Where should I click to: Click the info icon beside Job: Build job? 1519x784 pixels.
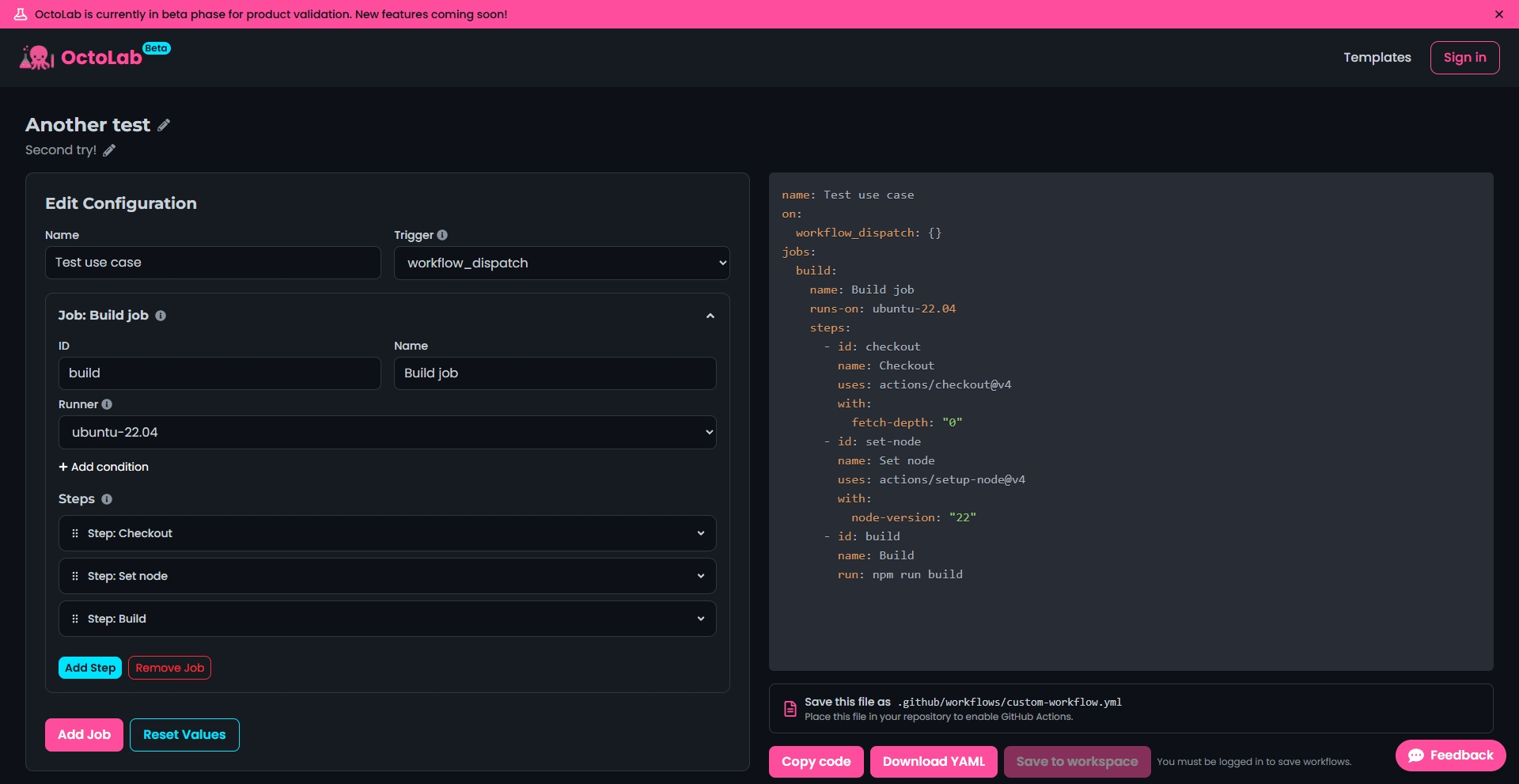tap(161, 316)
